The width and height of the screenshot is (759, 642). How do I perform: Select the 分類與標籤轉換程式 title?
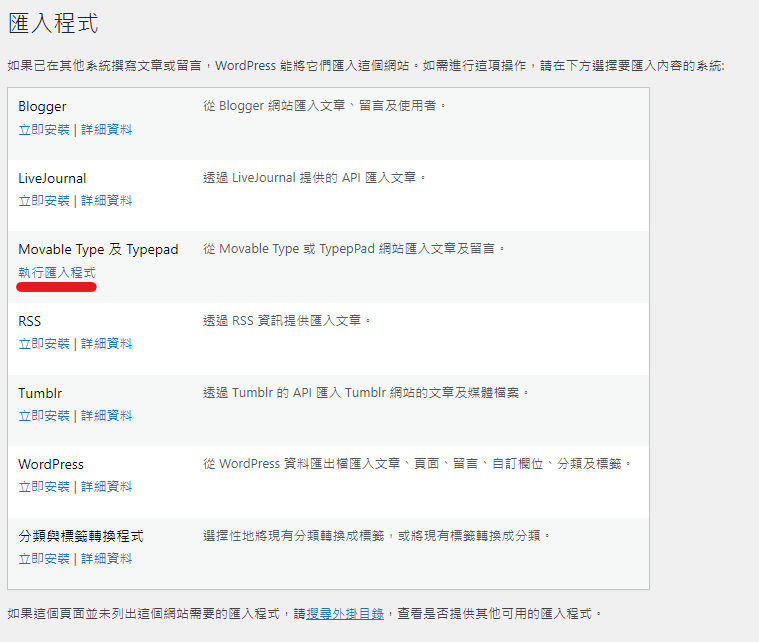pos(81,536)
